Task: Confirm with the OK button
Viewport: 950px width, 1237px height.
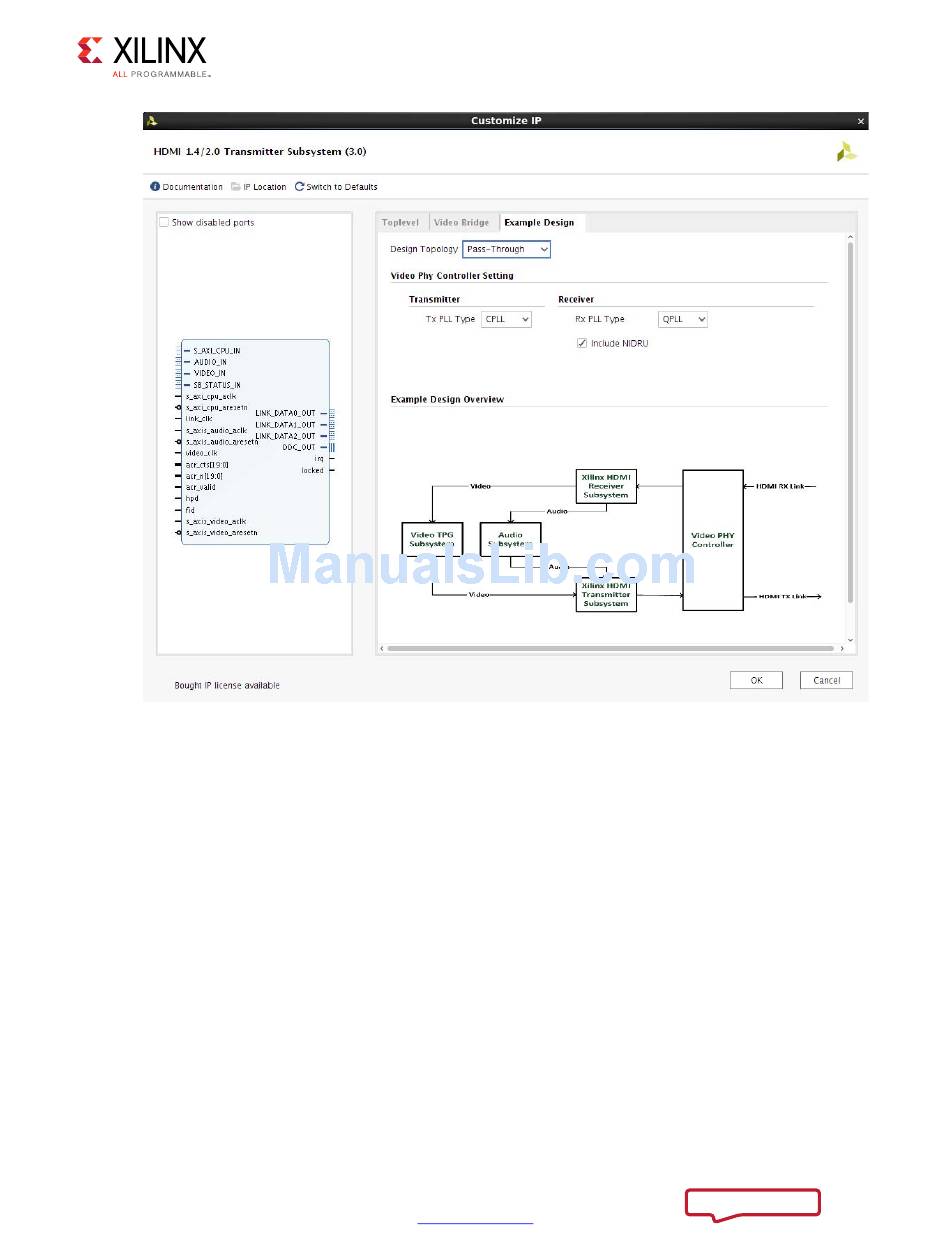Action: [x=757, y=680]
